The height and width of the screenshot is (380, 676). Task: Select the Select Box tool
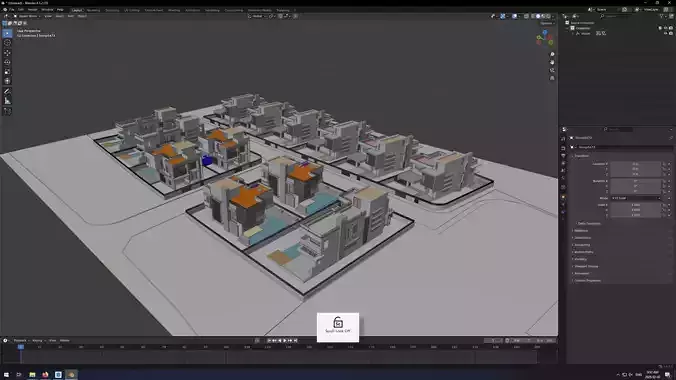pyautogui.click(x=7, y=33)
